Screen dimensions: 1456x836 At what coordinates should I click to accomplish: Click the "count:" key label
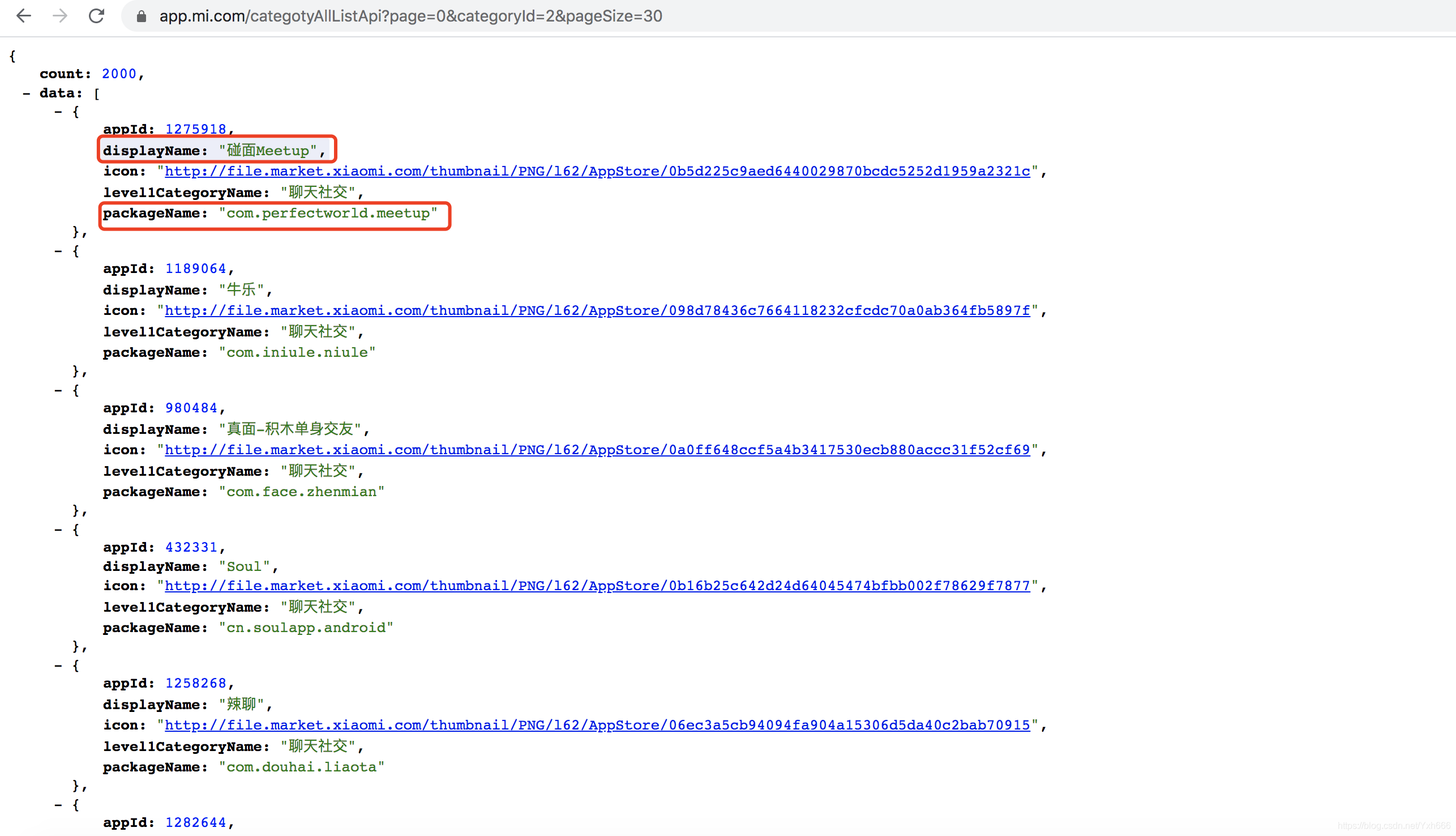pyautogui.click(x=66, y=74)
